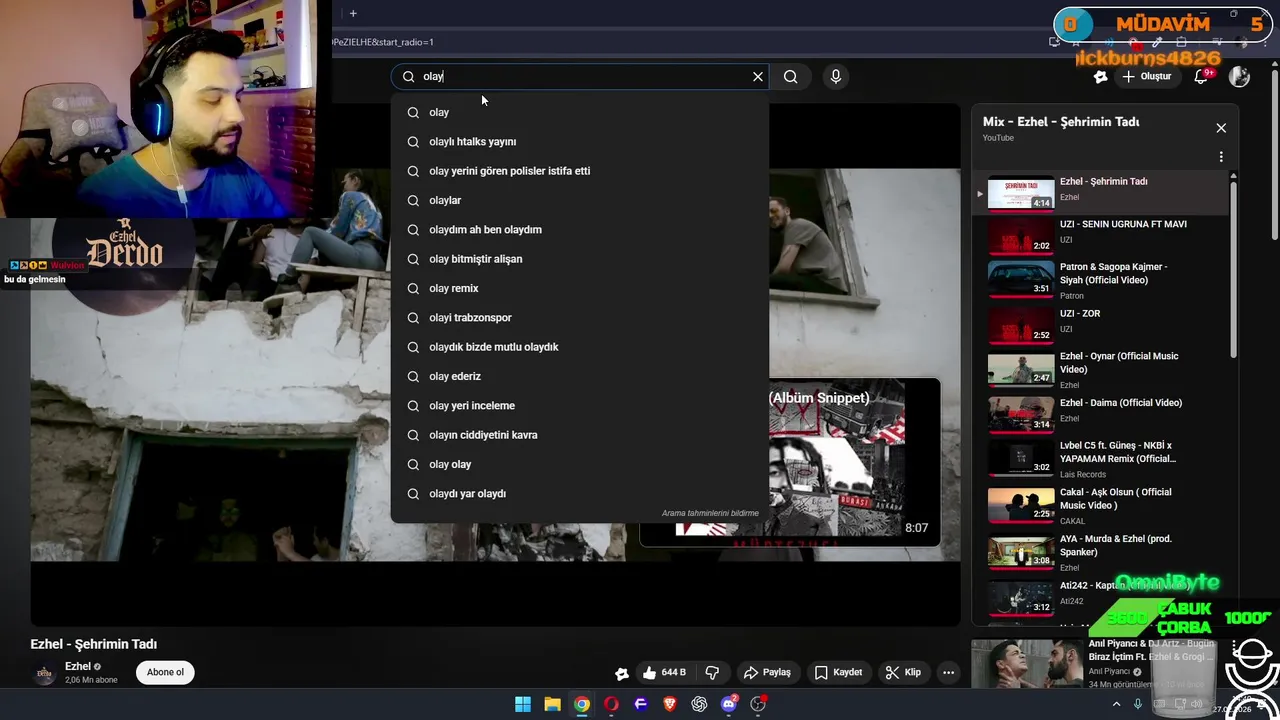Open the OBS Studio taskbar icon
Viewport: 1280px width, 720px height.
click(758, 704)
